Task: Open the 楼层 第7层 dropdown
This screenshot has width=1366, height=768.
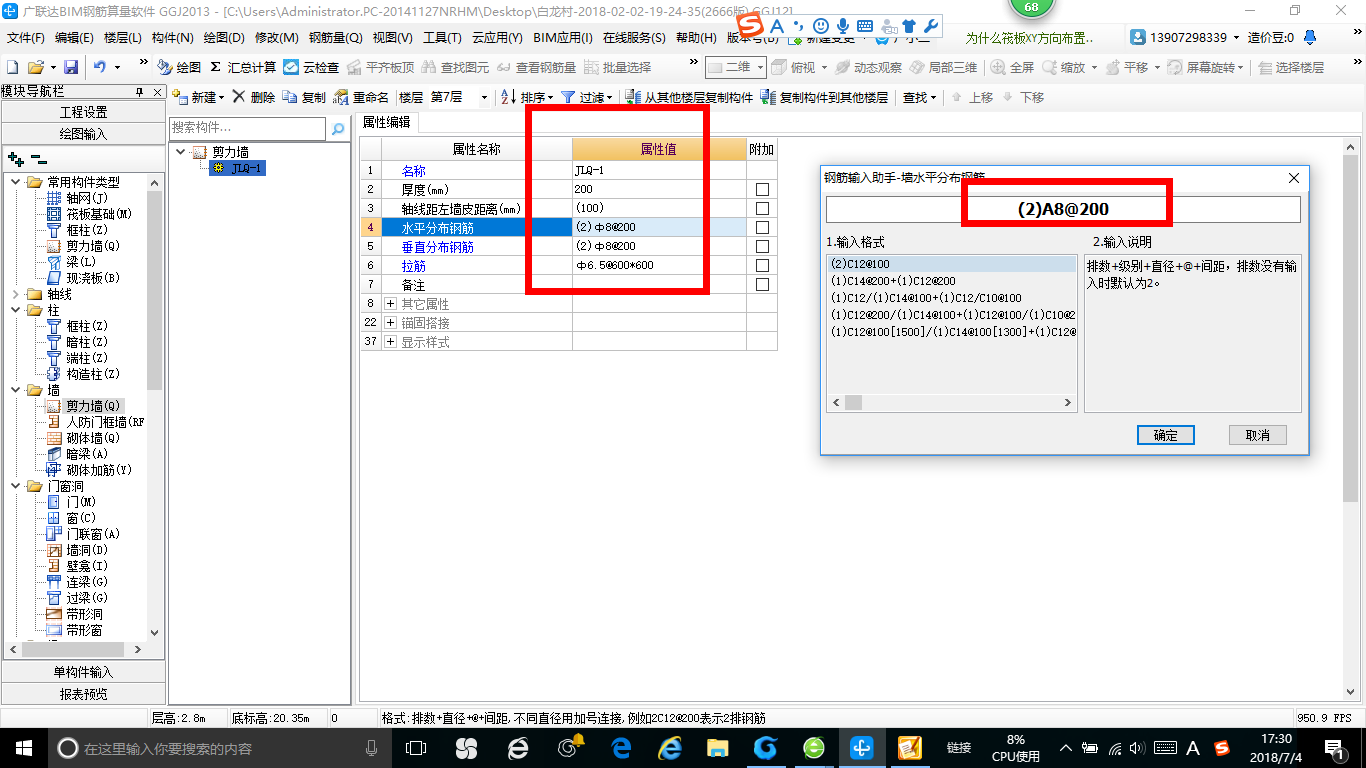Action: click(484, 97)
